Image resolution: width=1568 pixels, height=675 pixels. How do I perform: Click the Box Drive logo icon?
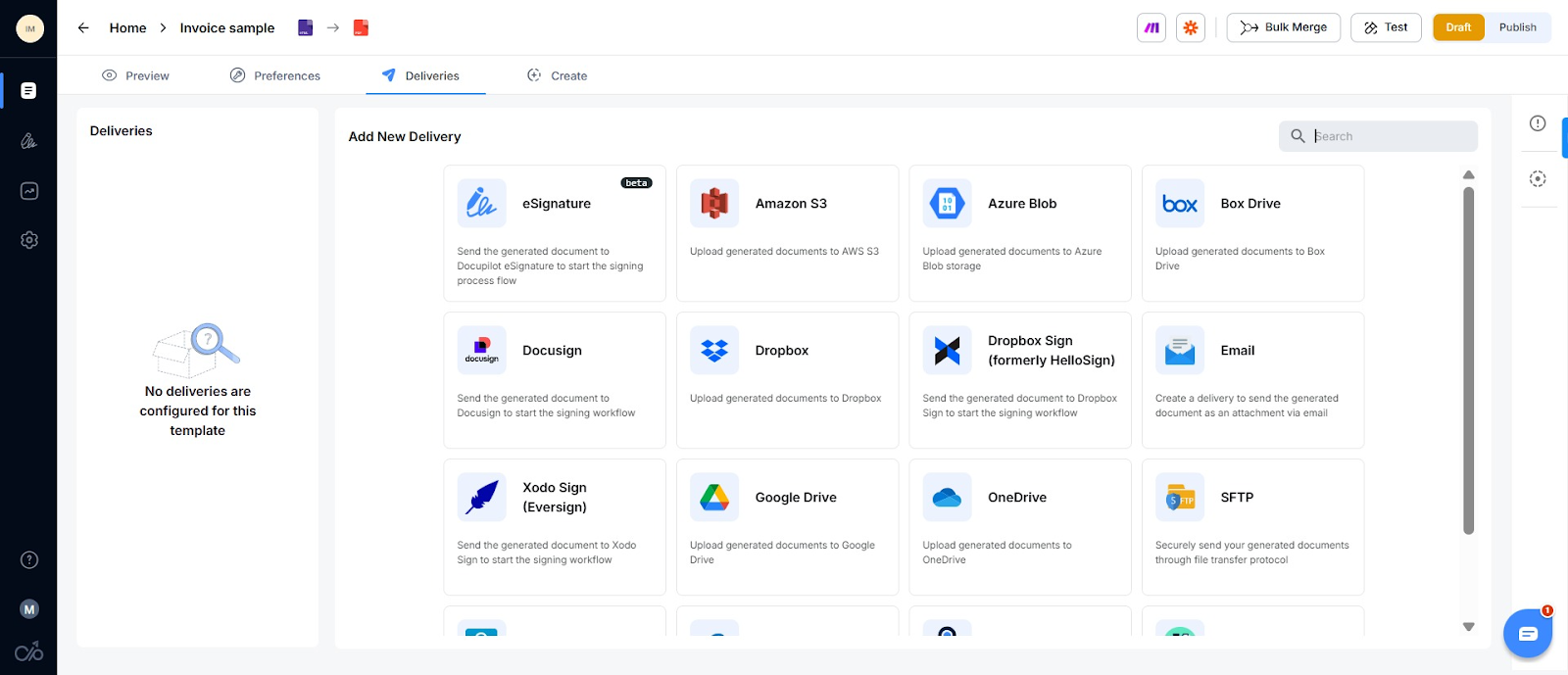[x=1180, y=204]
